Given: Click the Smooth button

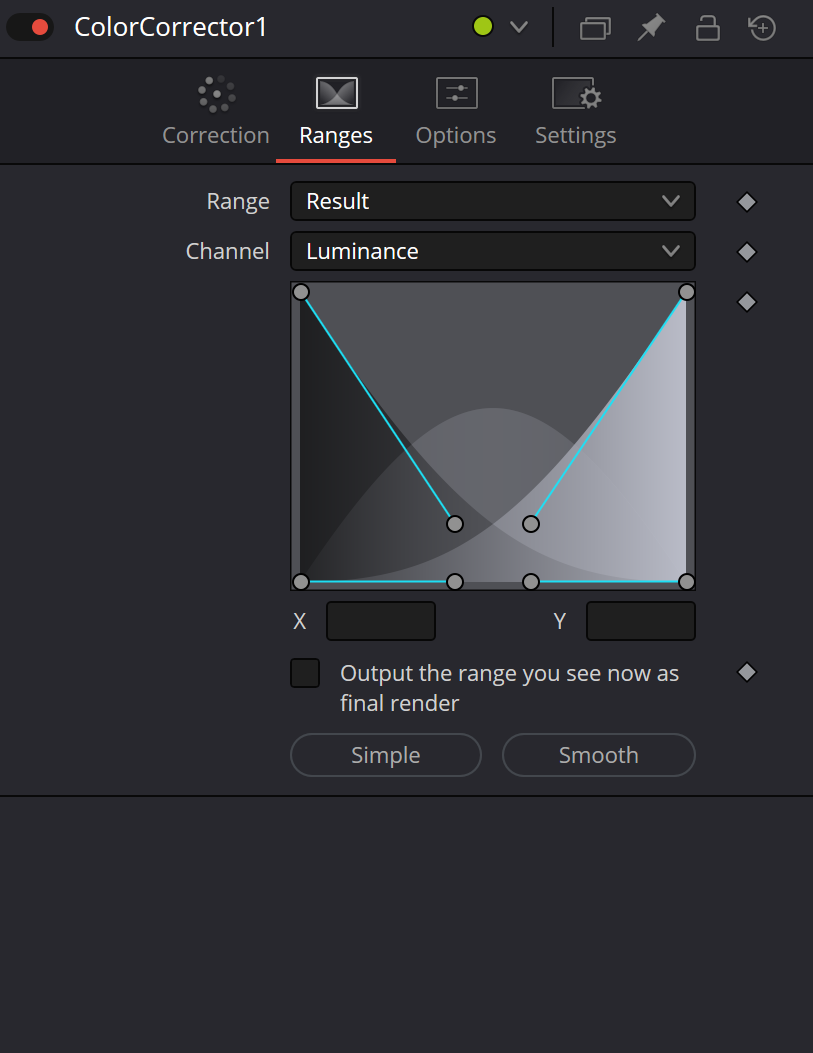Looking at the screenshot, I should click(x=599, y=755).
